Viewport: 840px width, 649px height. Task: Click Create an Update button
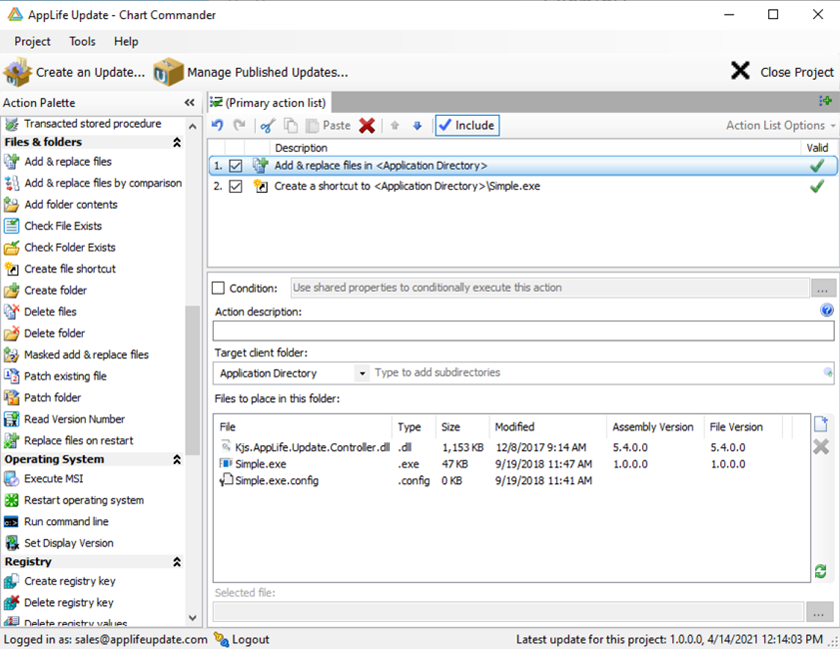74,72
